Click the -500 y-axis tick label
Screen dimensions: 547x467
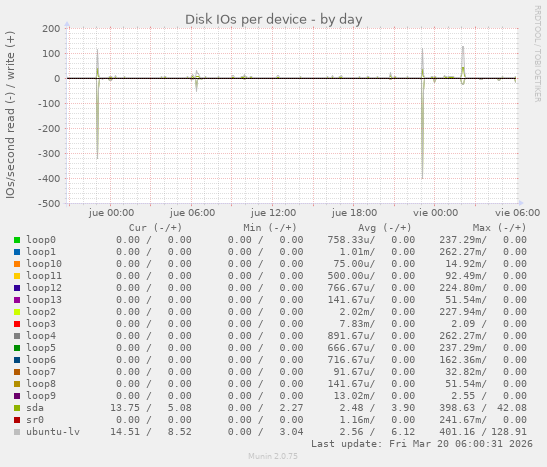click(x=49, y=203)
